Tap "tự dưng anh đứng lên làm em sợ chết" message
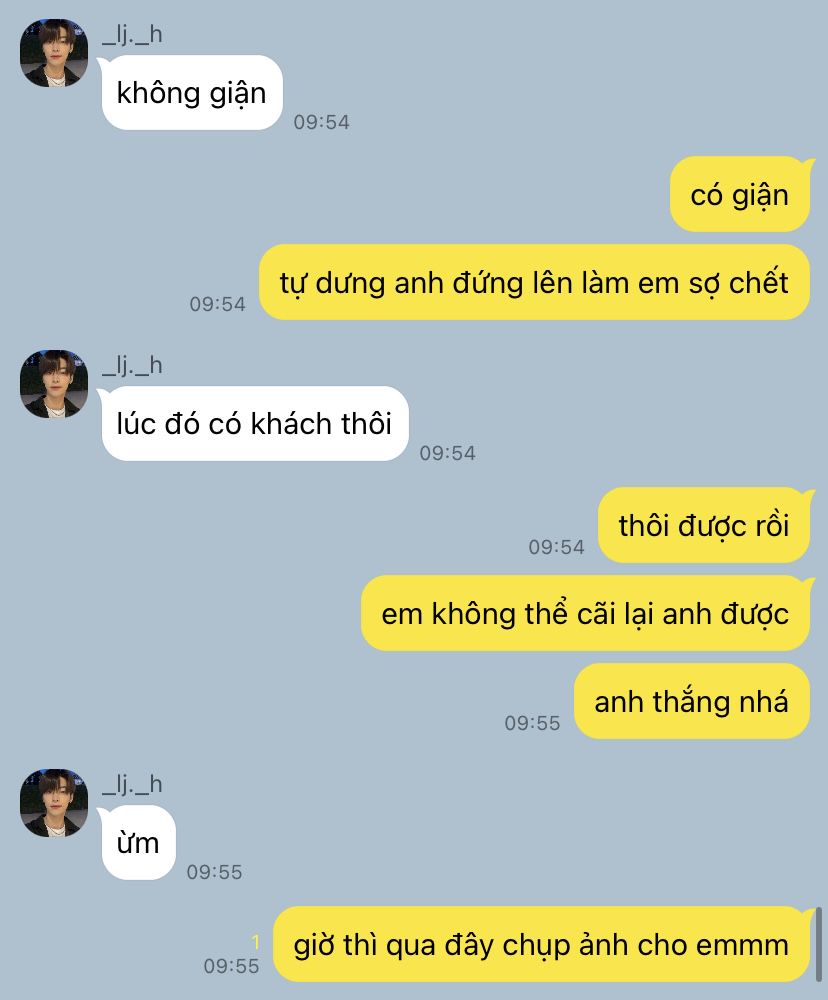The image size is (828, 1000). point(535,283)
